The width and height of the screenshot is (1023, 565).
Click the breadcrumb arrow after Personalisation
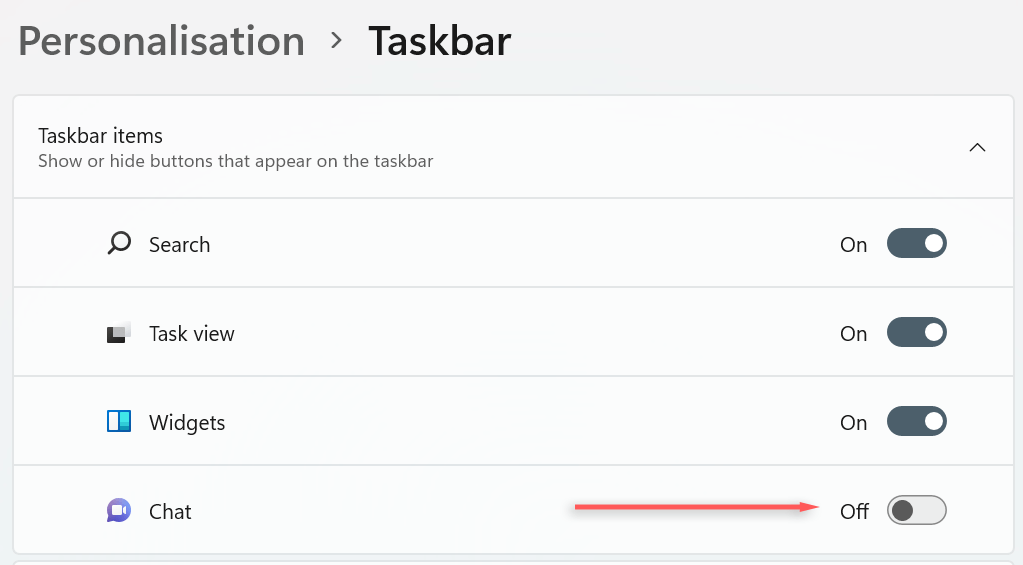[337, 41]
